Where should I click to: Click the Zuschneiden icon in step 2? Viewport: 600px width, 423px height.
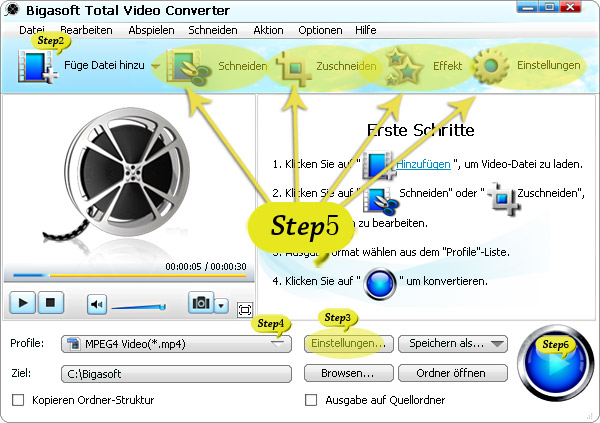(x=503, y=198)
